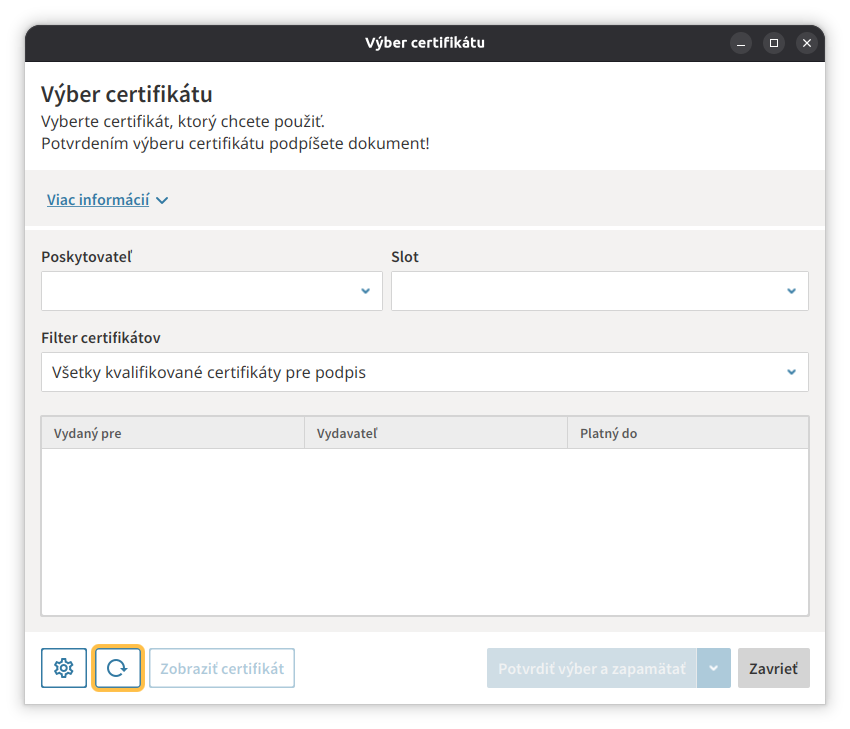Open settings with the gear icon
850x729 pixels.
[64, 668]
